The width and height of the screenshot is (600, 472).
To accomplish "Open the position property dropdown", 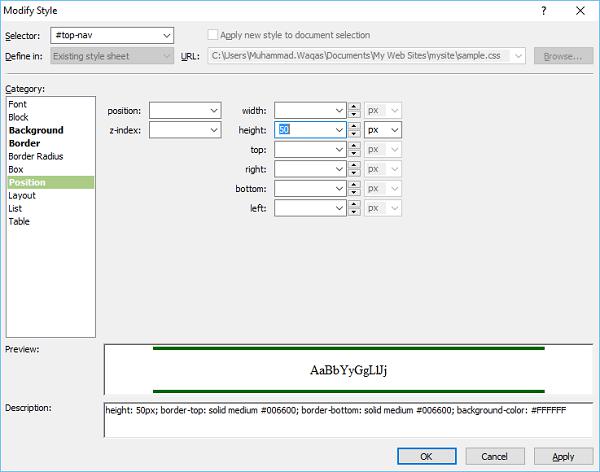I will point(214,111).
